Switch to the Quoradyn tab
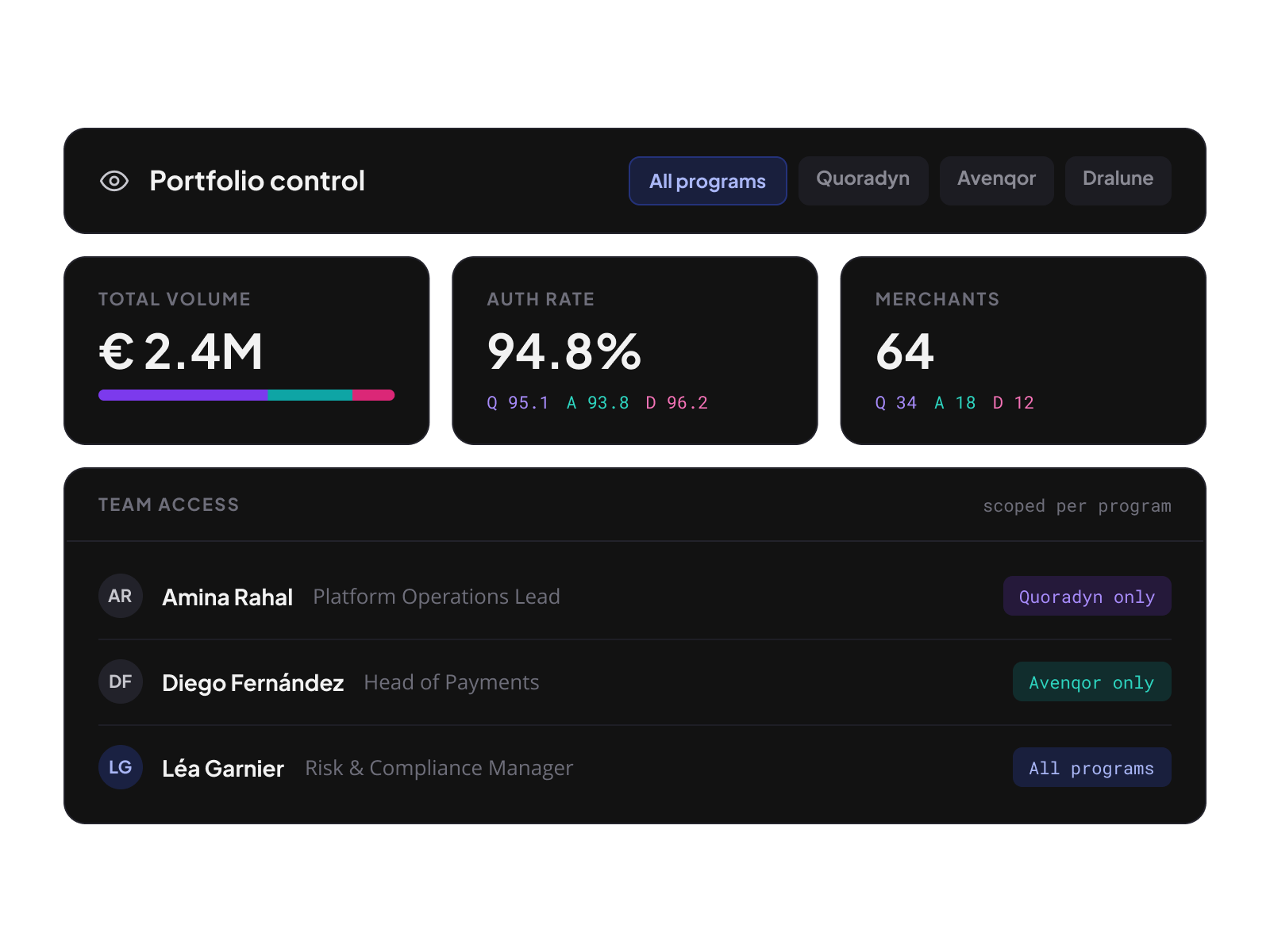Image resolution: width=1270 pixels, height=952 pixels. 863,181
